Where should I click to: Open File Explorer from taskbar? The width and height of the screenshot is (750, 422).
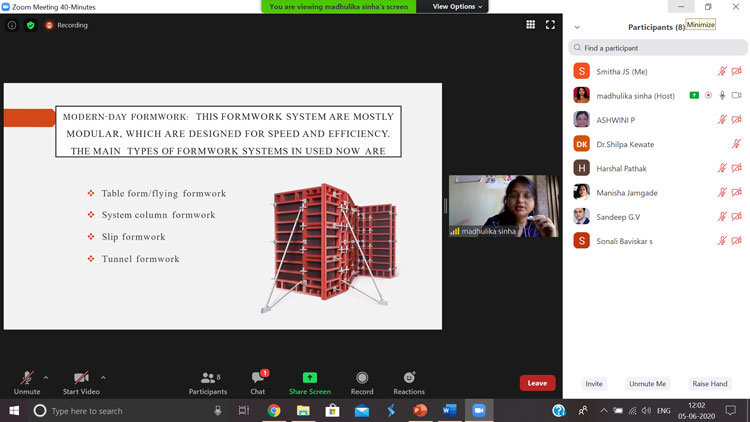click(303, 411)
